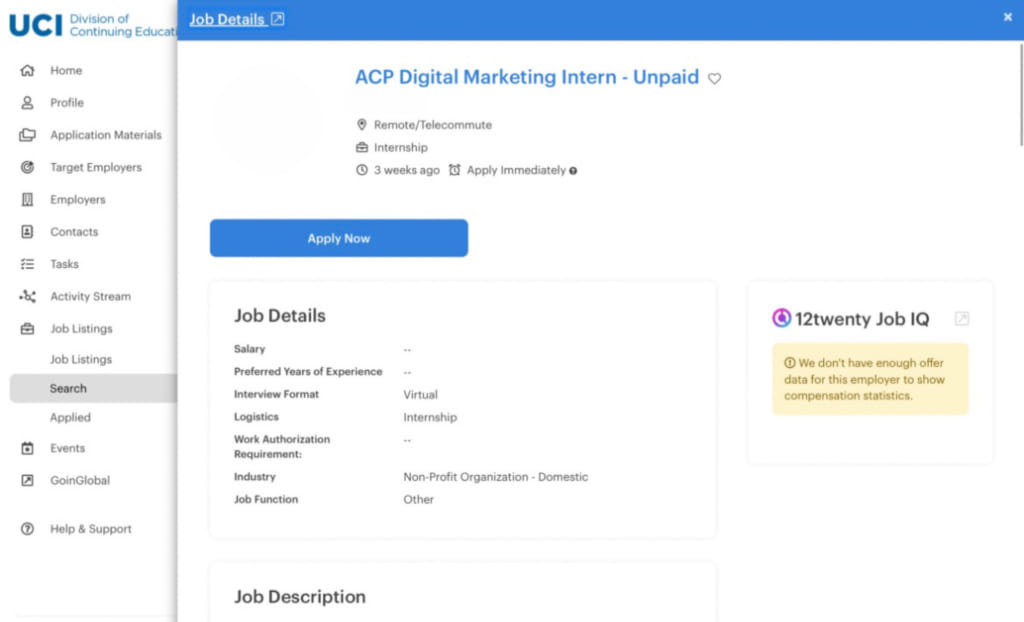The image size is (1024, 622).
Task: Click the Help & Support question icon
Action: tap(27, 529)
